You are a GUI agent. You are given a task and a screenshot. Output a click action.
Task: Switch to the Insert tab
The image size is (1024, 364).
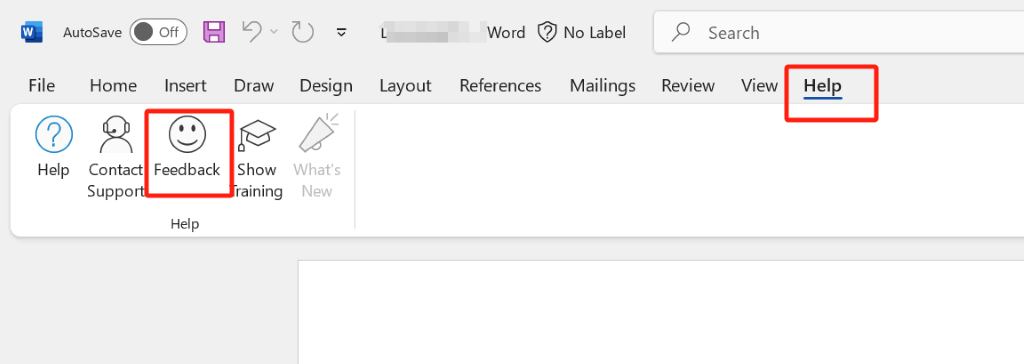(185, 86)
